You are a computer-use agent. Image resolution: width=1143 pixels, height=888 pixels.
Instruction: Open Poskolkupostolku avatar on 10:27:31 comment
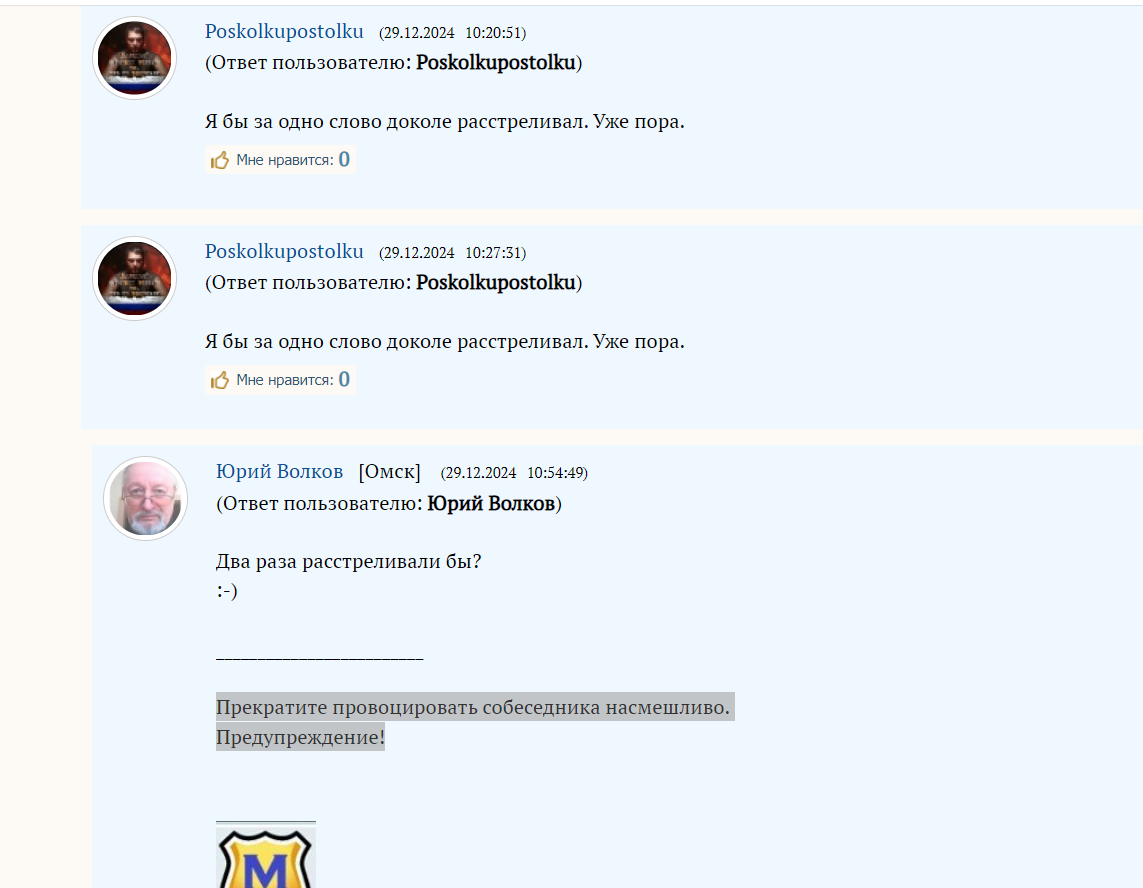[x=135, y=279]
